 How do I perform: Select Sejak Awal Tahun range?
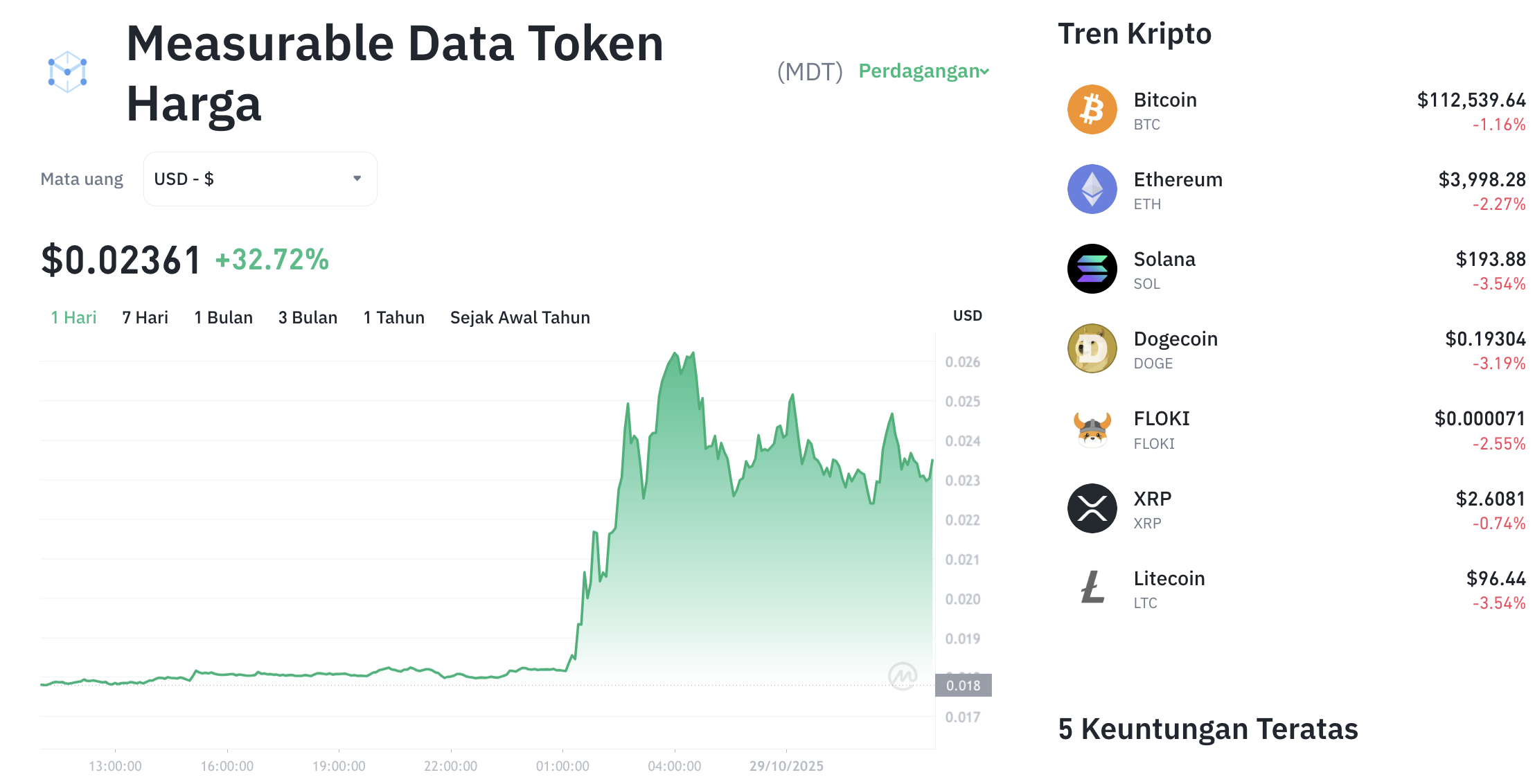point(520,318)
